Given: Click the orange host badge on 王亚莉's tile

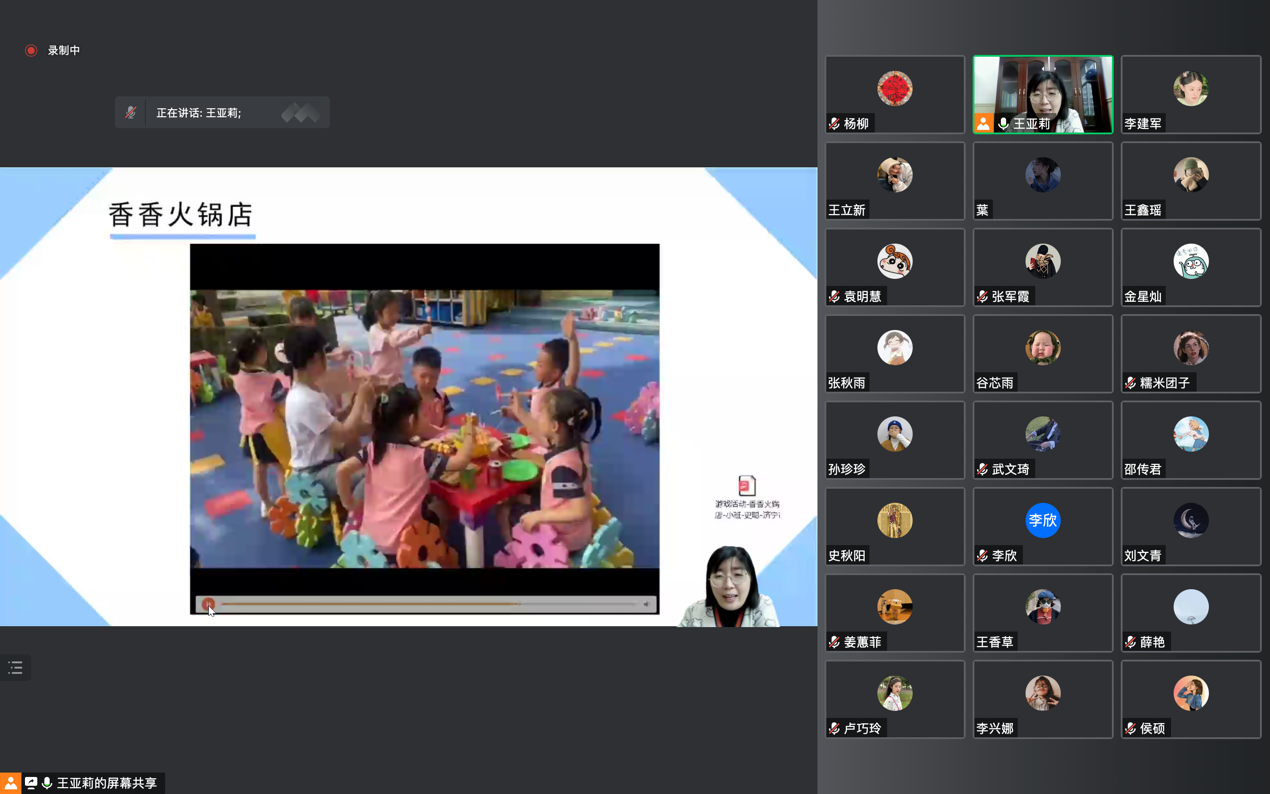Looking at the screenshot, I should 984,124.
